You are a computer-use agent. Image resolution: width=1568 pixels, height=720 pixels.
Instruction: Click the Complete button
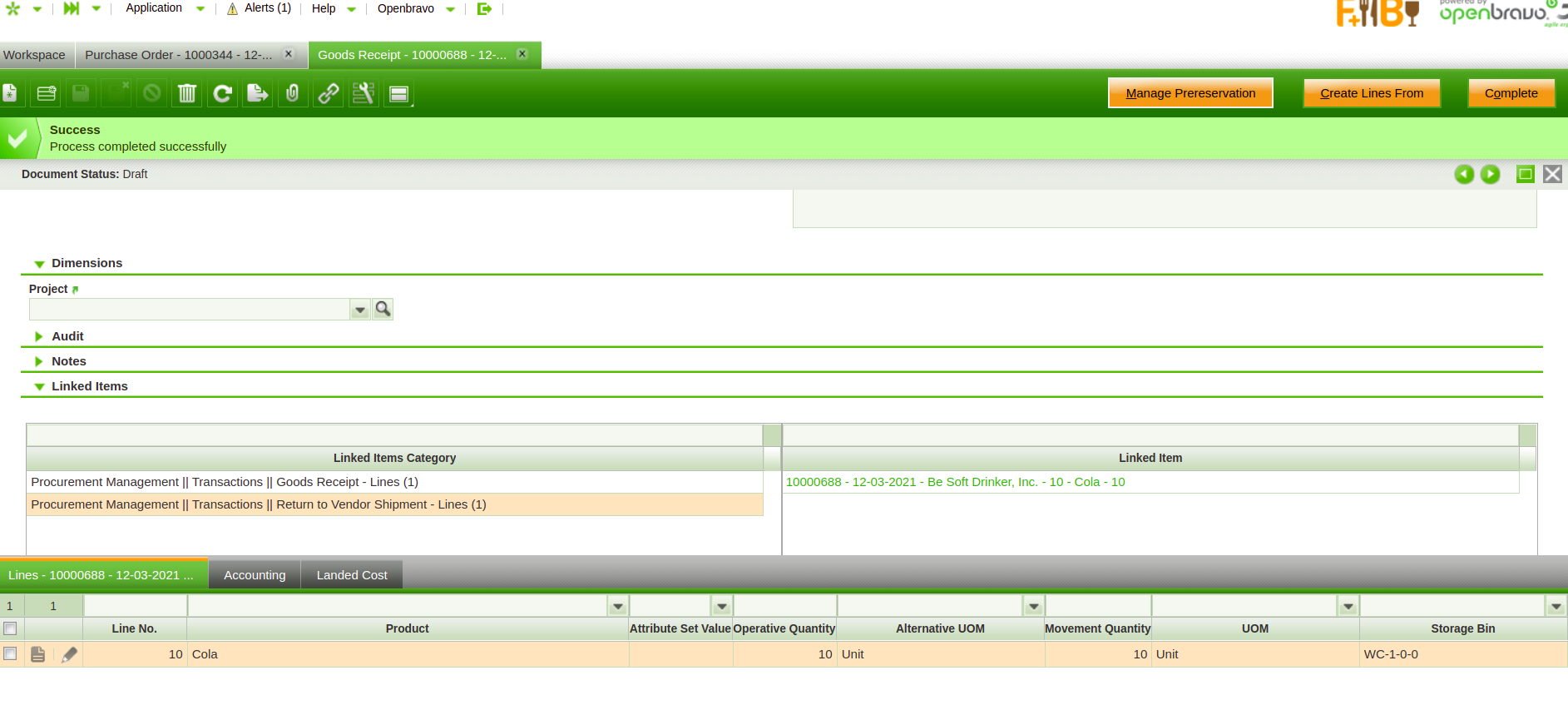click(1511, 93)
